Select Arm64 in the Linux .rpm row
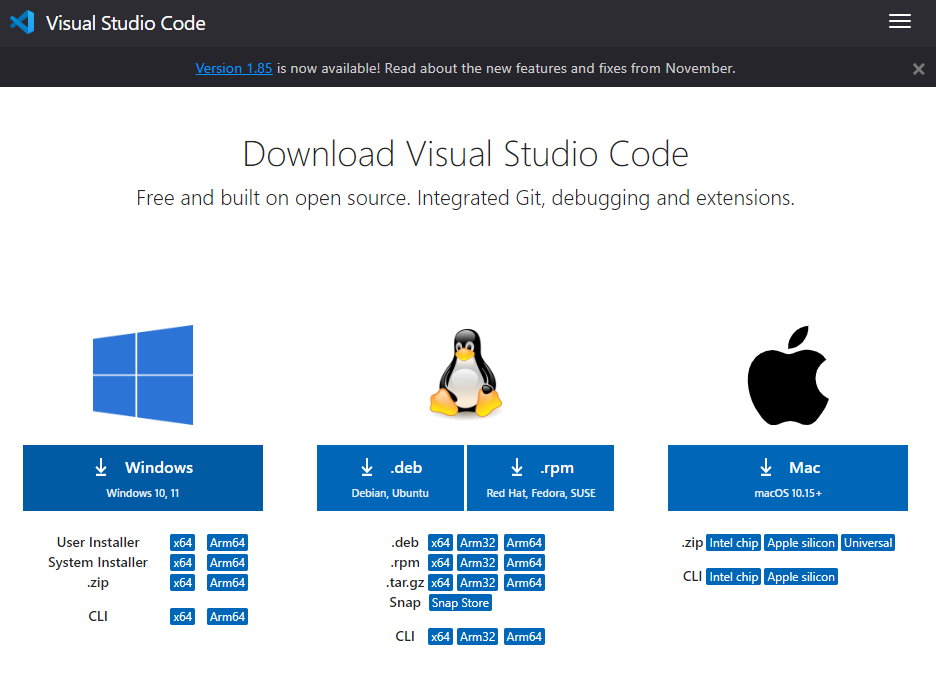936x685 pixels. [524, 563]
